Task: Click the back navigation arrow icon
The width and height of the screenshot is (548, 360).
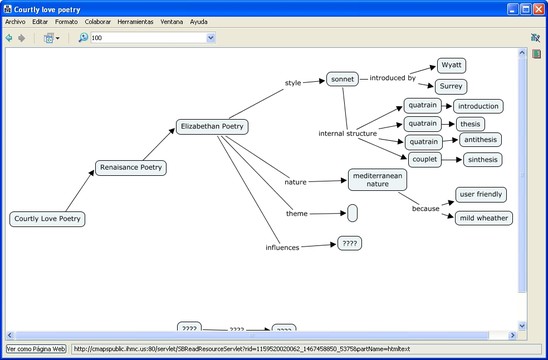Action: point(9,38)
